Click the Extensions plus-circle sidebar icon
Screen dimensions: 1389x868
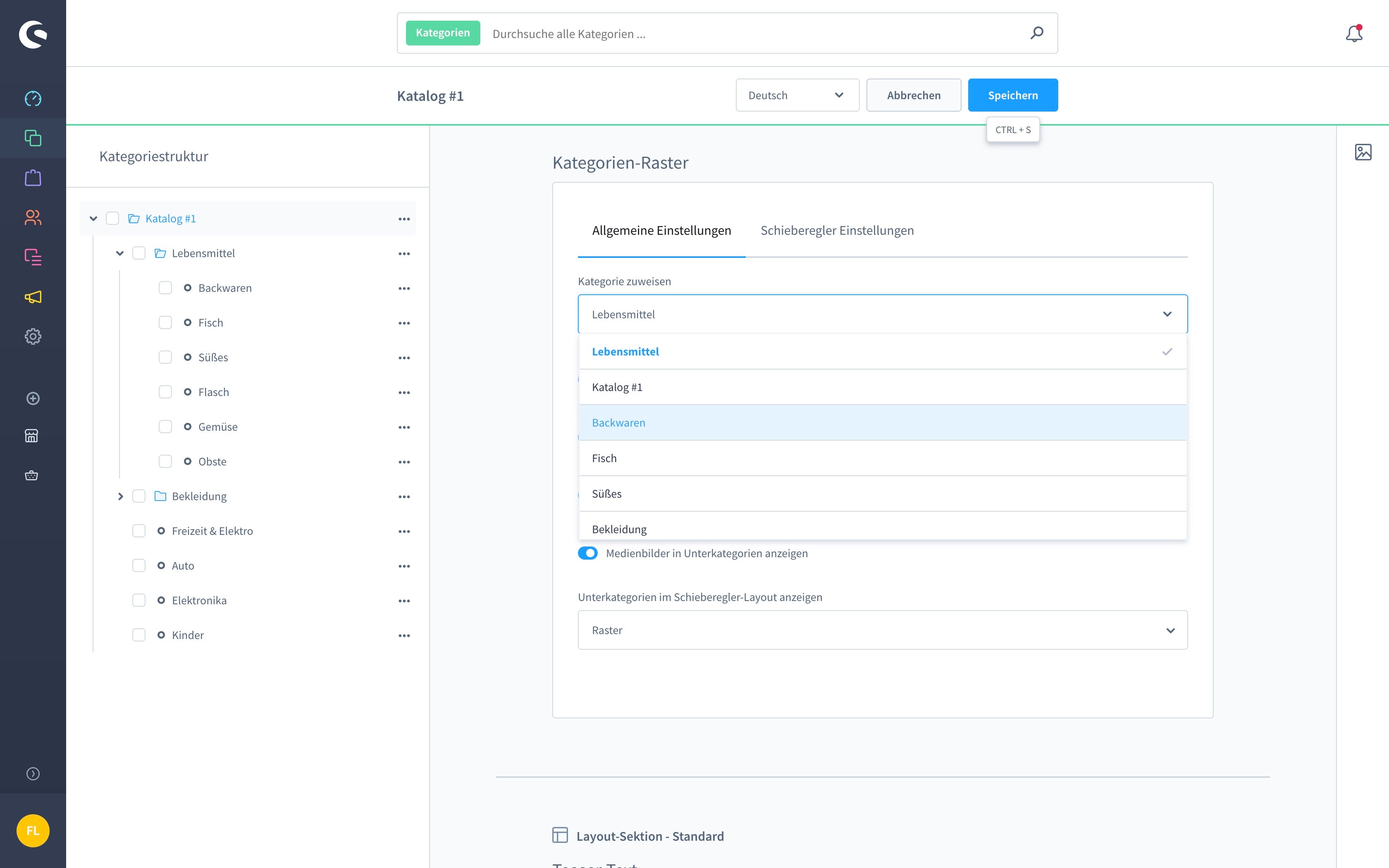(x=33, y=398)
